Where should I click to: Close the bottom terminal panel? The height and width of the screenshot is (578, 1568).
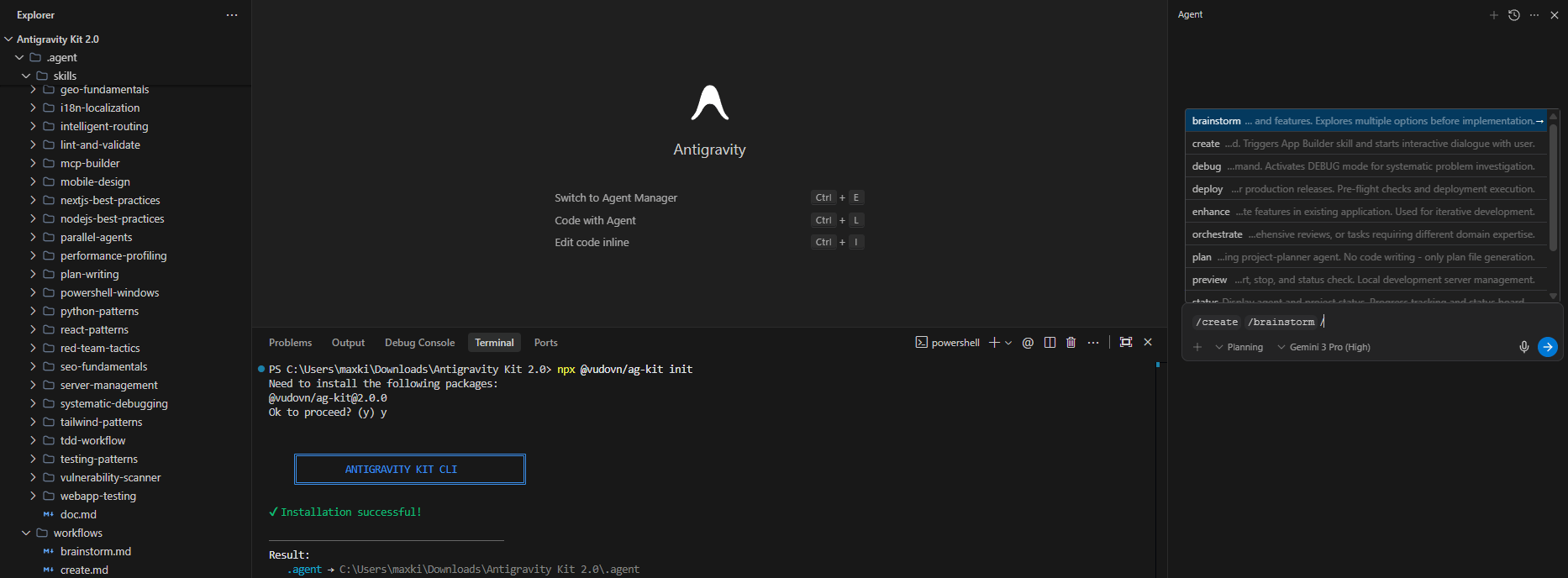[1148, 342]
